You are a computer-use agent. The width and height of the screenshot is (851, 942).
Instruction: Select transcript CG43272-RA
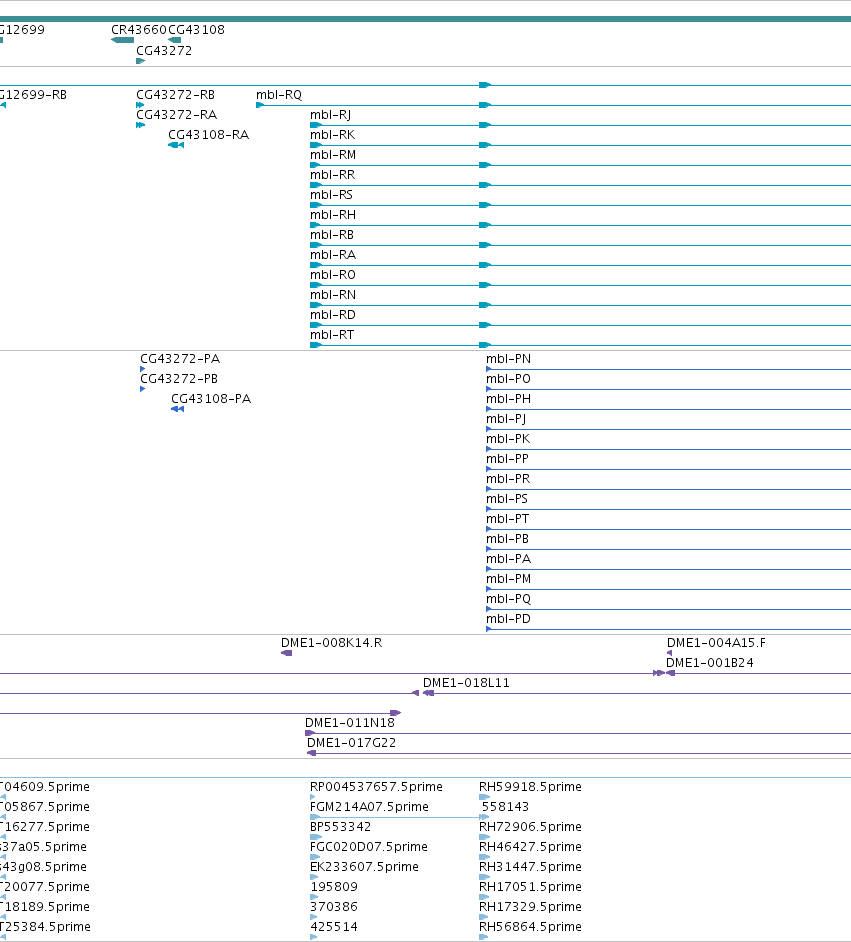pos(177,114)
